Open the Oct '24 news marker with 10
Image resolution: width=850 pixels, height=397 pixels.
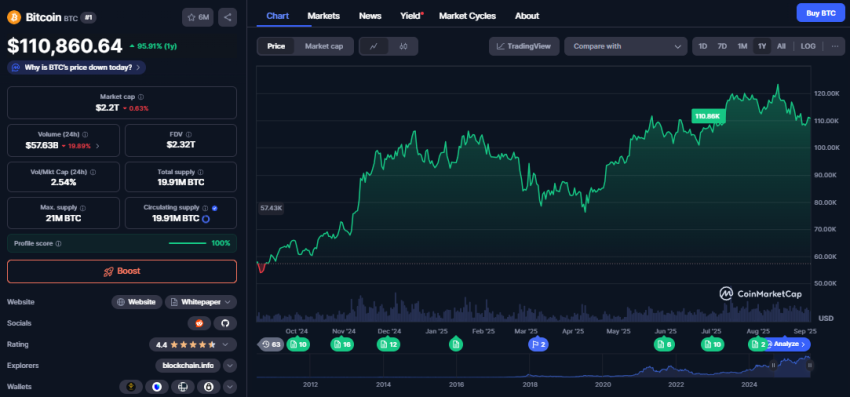point(298,344)
